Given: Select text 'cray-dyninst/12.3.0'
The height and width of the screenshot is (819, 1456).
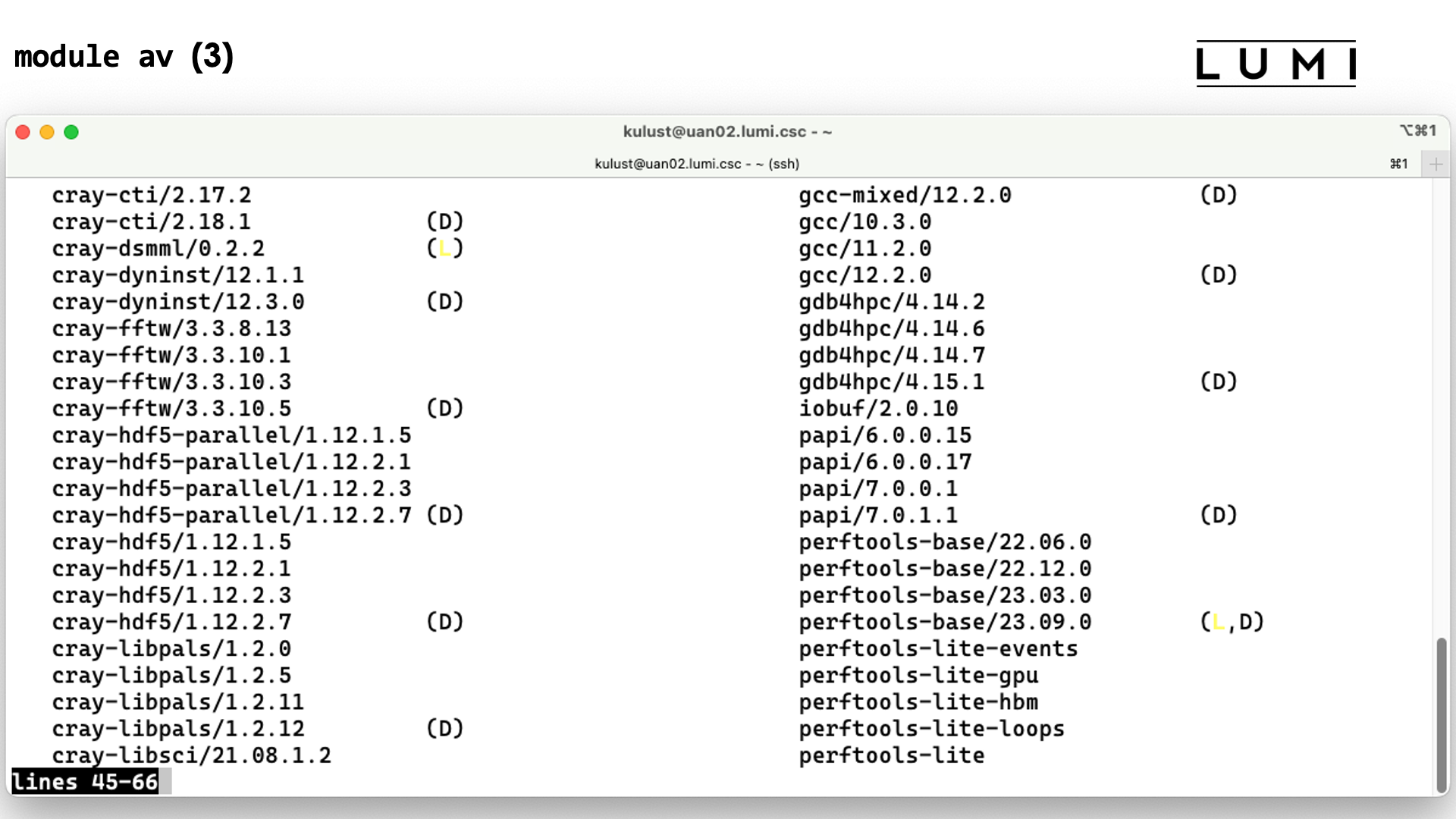Looking at the screenshot, I should [x=178, y=302].
